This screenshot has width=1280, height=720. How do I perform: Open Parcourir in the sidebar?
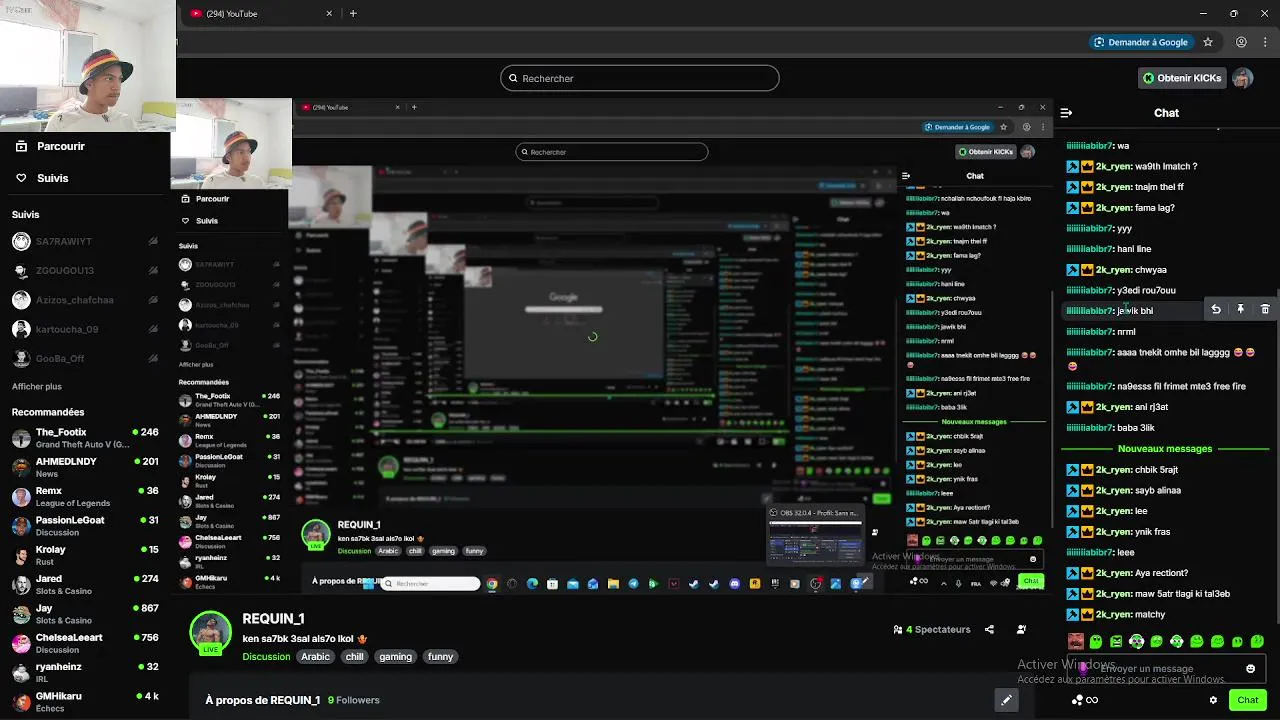(x=50, y=146)
